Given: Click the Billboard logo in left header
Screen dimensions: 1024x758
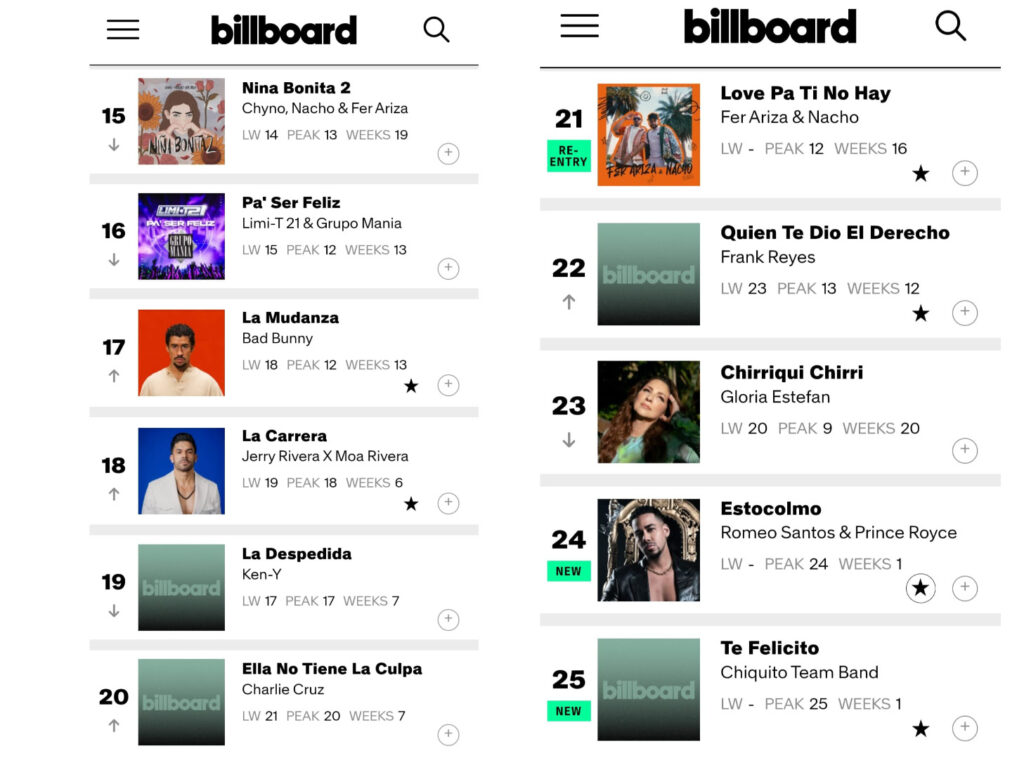Looking at the screenshot, I should pos(283,30).
